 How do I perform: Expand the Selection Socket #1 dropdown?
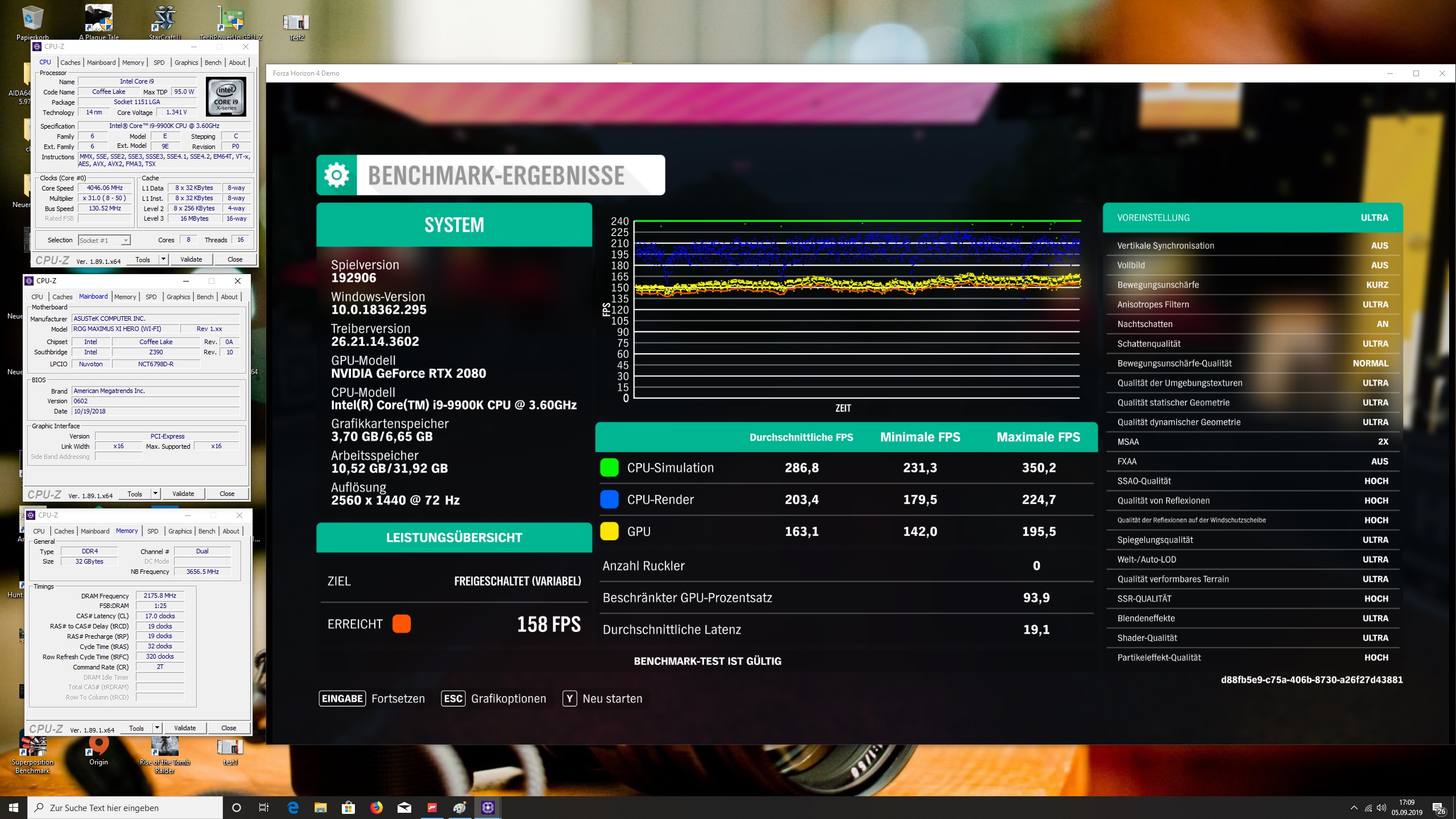tap(126, 241)
